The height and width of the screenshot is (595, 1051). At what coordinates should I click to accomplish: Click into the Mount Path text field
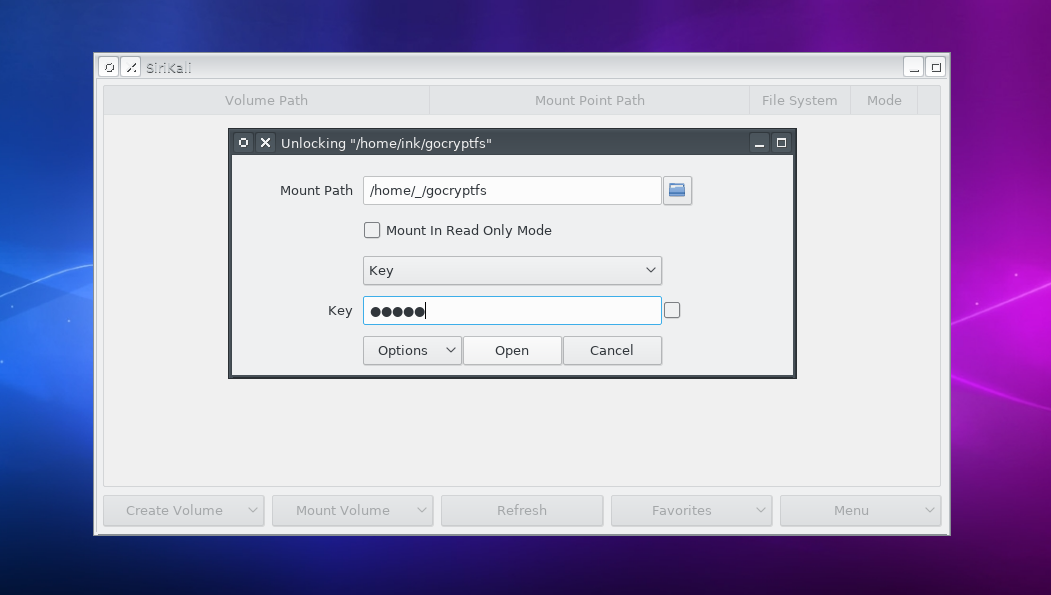512,190
